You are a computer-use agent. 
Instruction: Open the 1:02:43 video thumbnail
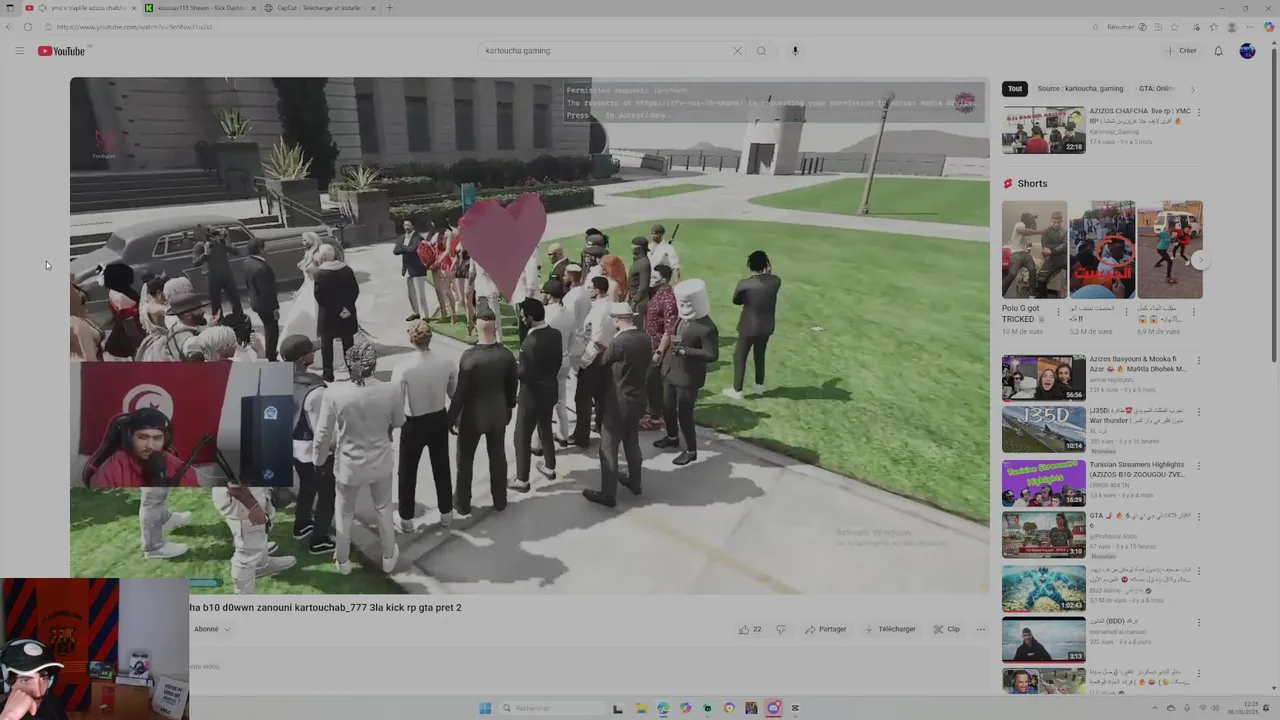tap(1044, 588)
